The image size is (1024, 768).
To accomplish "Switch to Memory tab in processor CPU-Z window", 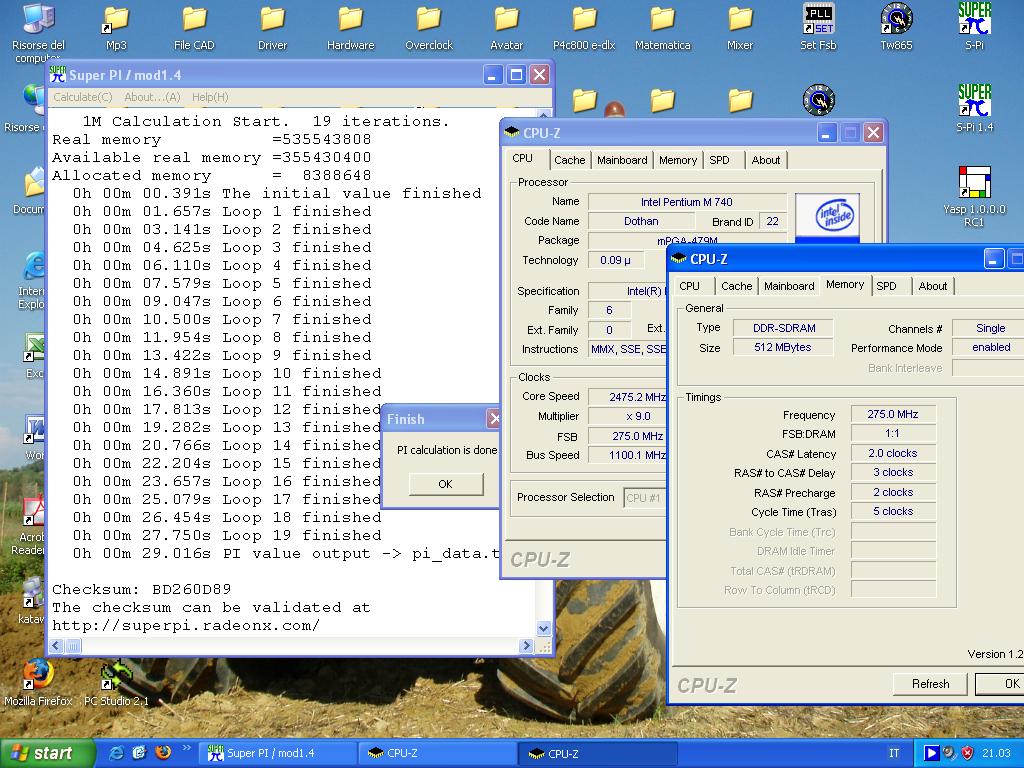I will (677, 160).
